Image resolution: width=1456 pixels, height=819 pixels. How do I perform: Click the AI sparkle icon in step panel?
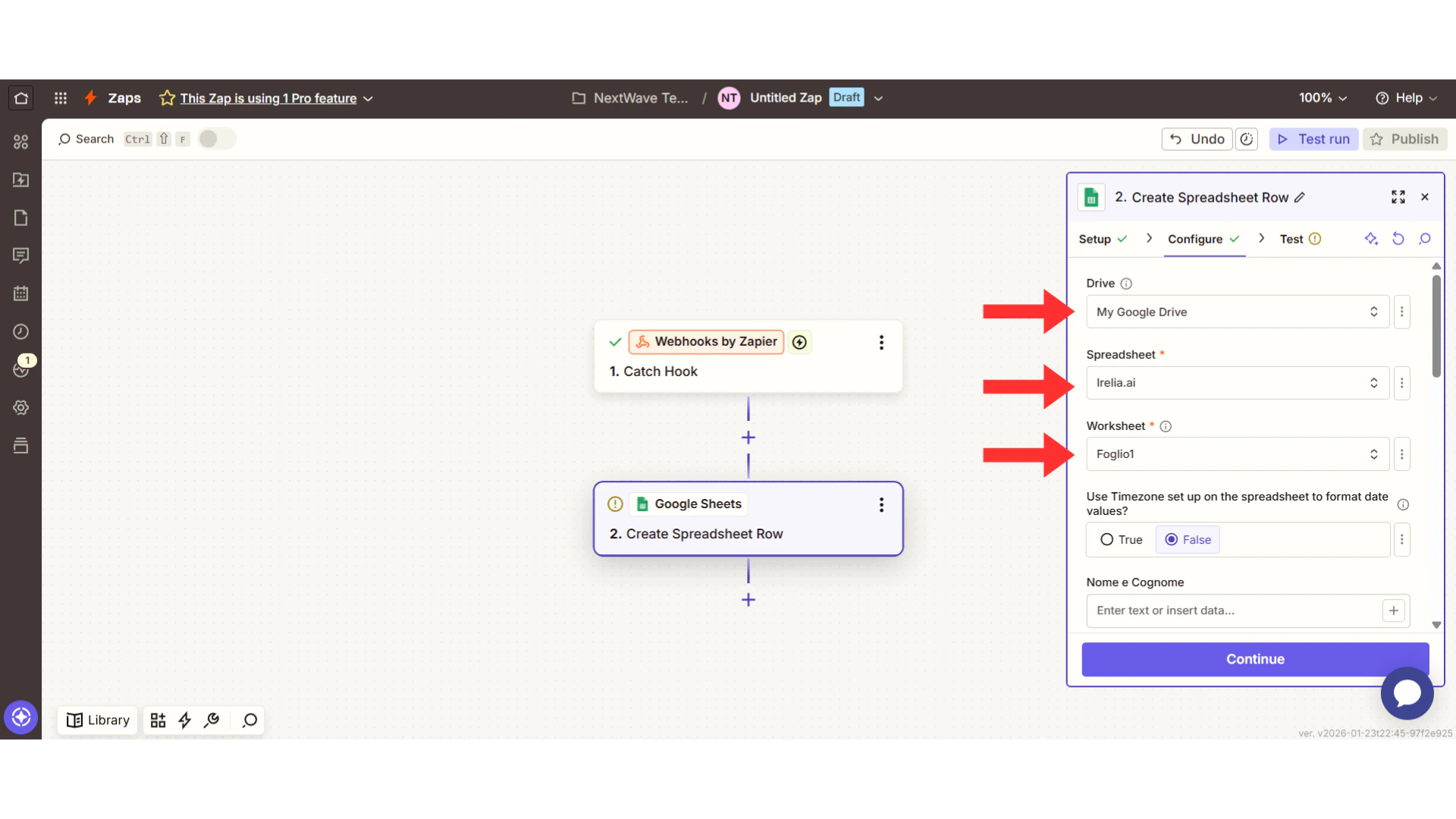[x=1371, y=239]
